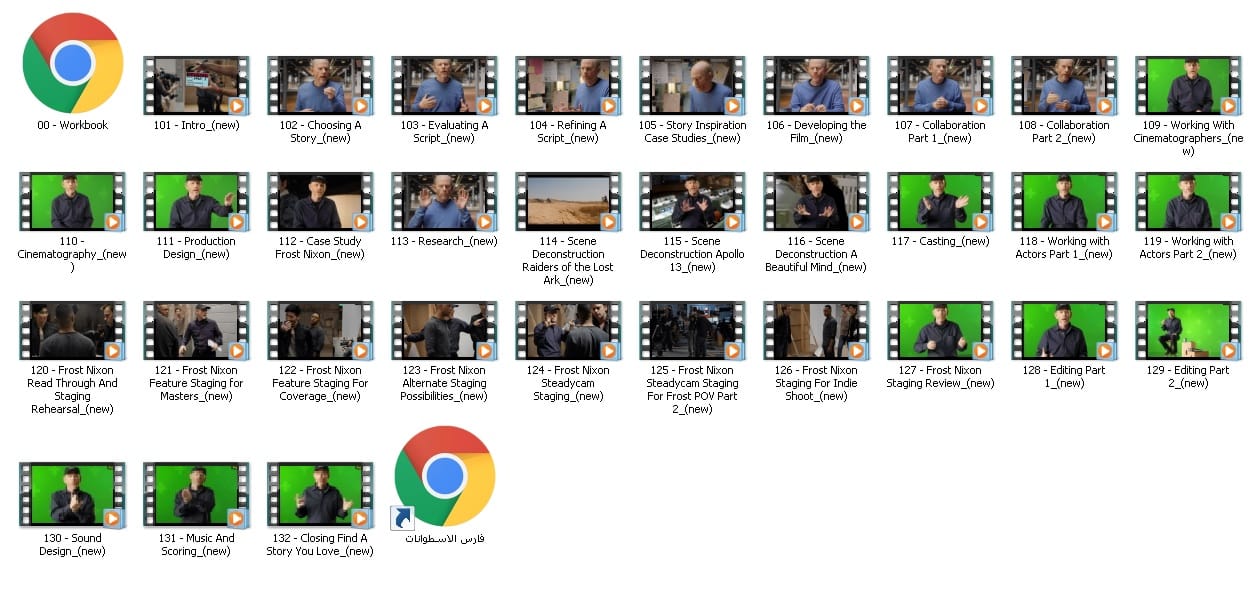Select 125 - Steadycam Staging For Frost POV

(x=692, y=330)
